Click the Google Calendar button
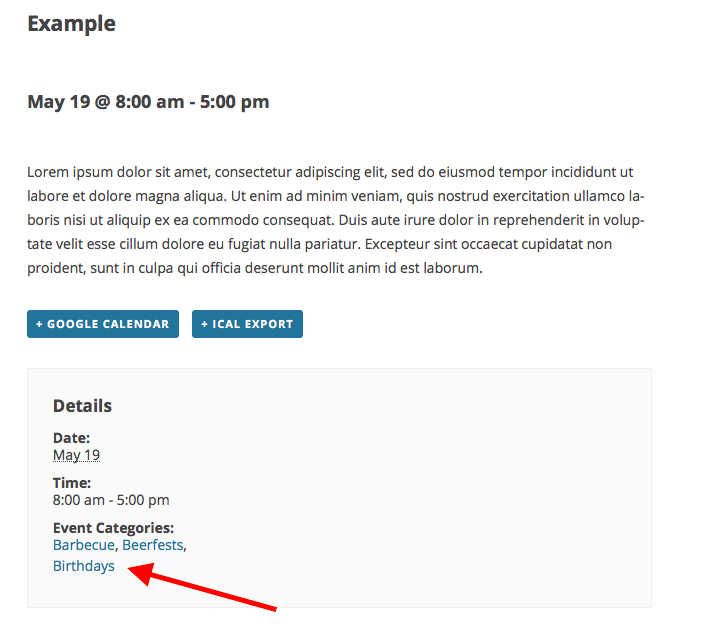 [x=103, y=324]
